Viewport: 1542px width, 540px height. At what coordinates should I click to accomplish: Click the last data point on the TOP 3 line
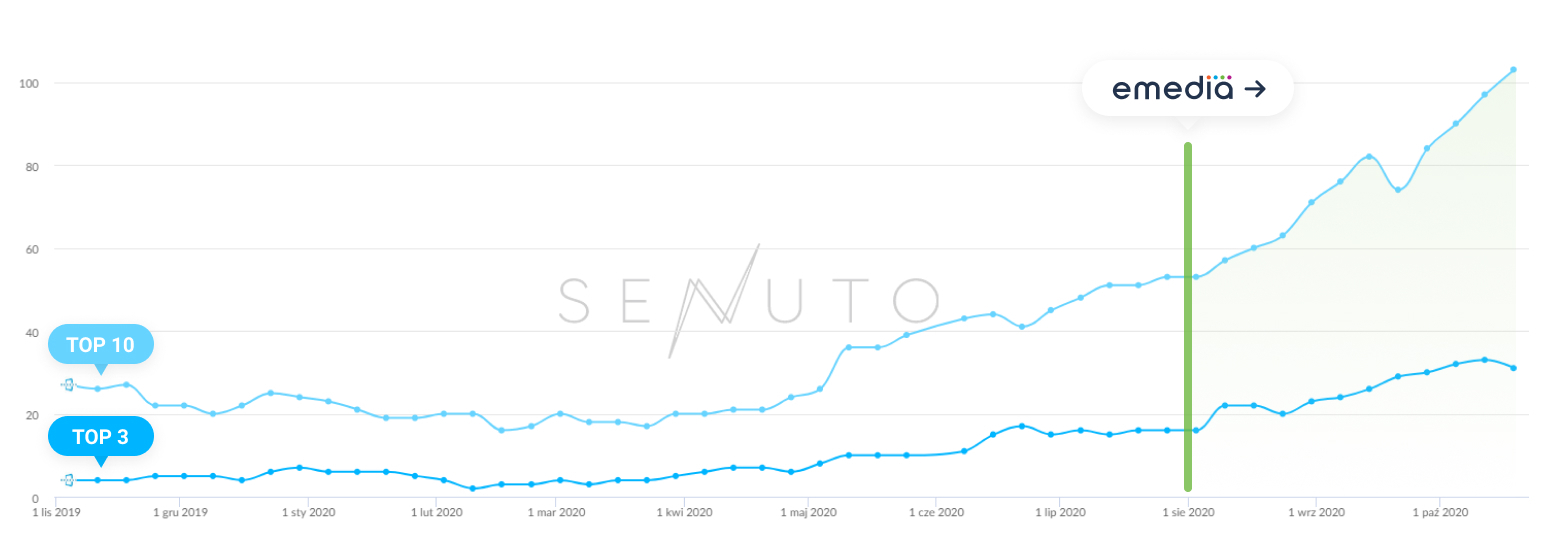click(x=1513, y=368)
